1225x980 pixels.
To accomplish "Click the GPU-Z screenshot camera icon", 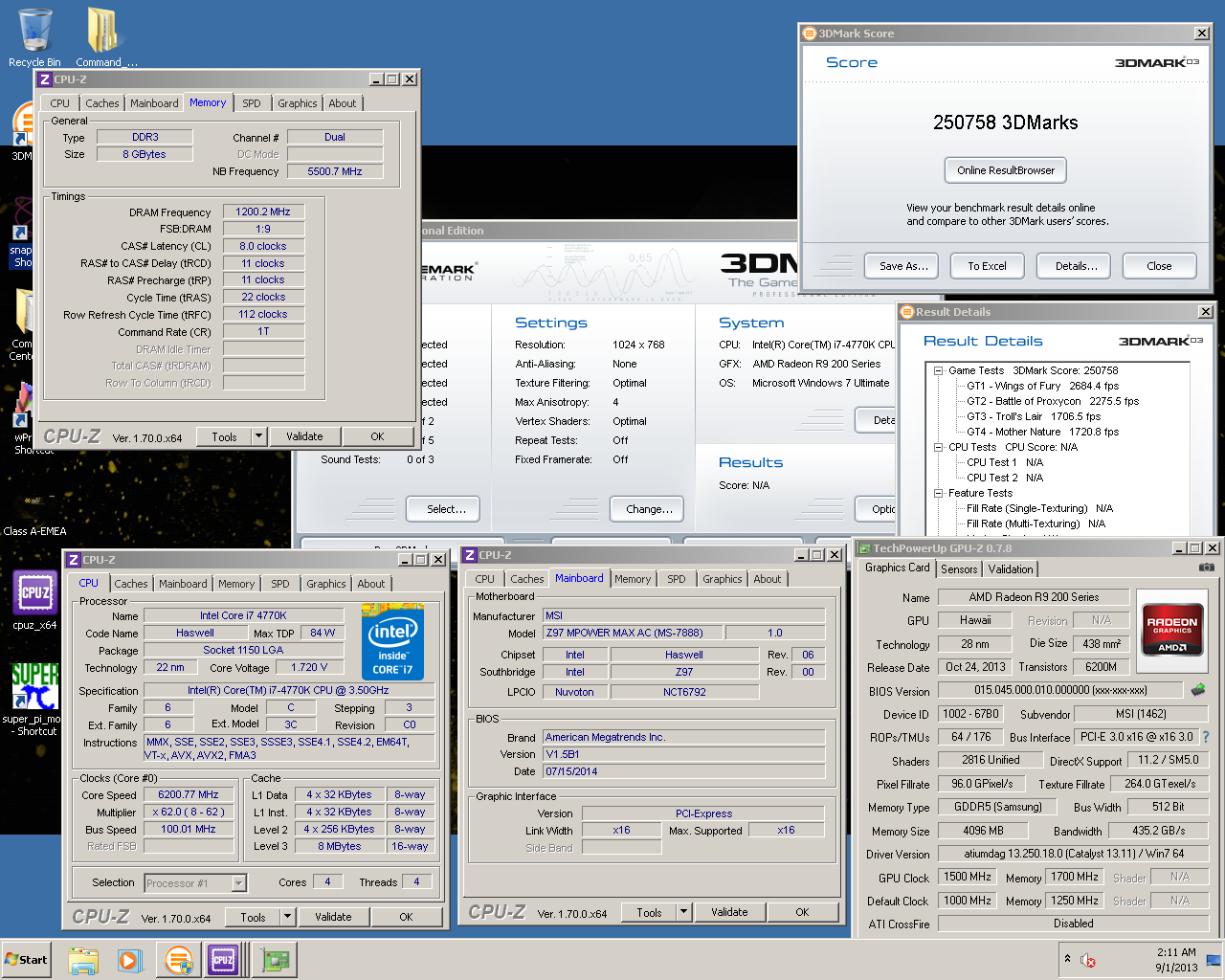I will pos(1207,567).
